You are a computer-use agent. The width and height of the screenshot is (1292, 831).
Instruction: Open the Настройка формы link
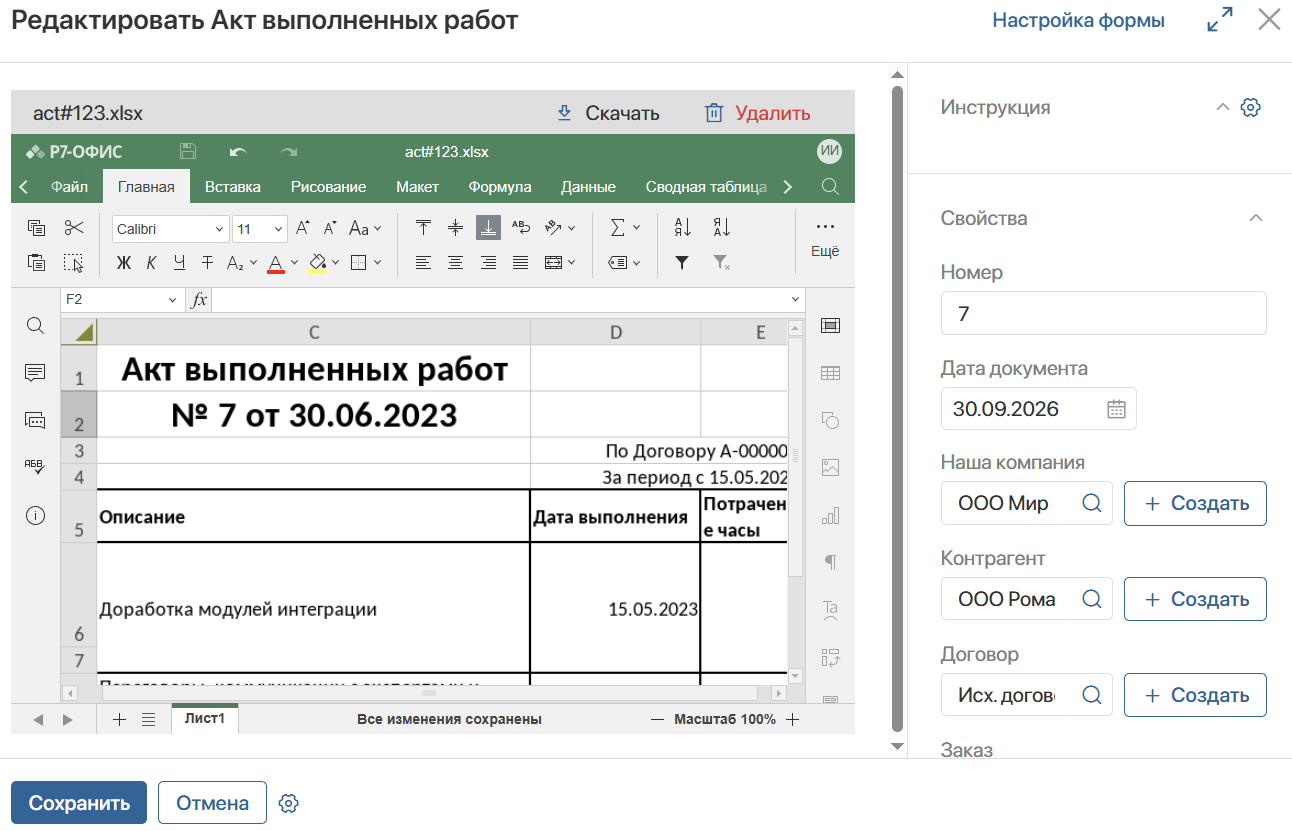tap(1078, 20)
